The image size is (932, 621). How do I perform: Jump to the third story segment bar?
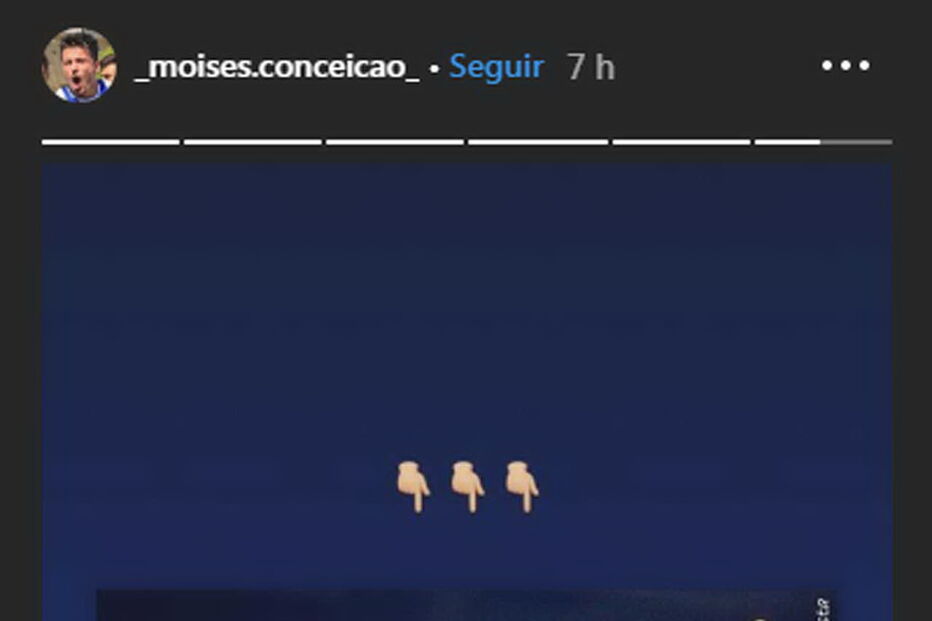pyautogui.click(x=395, y=142)
